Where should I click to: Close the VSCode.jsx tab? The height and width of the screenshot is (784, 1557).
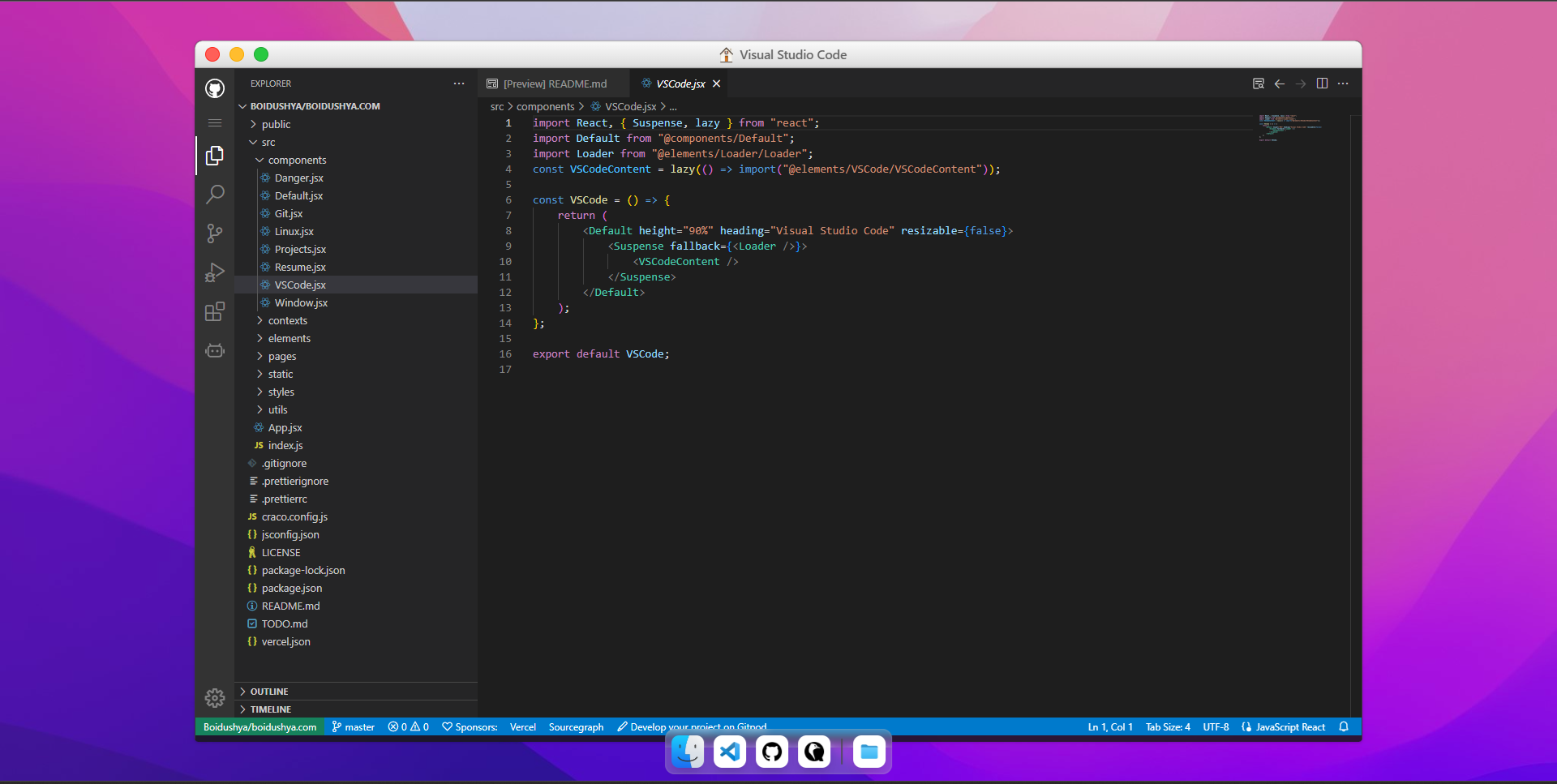click(717, 84)
